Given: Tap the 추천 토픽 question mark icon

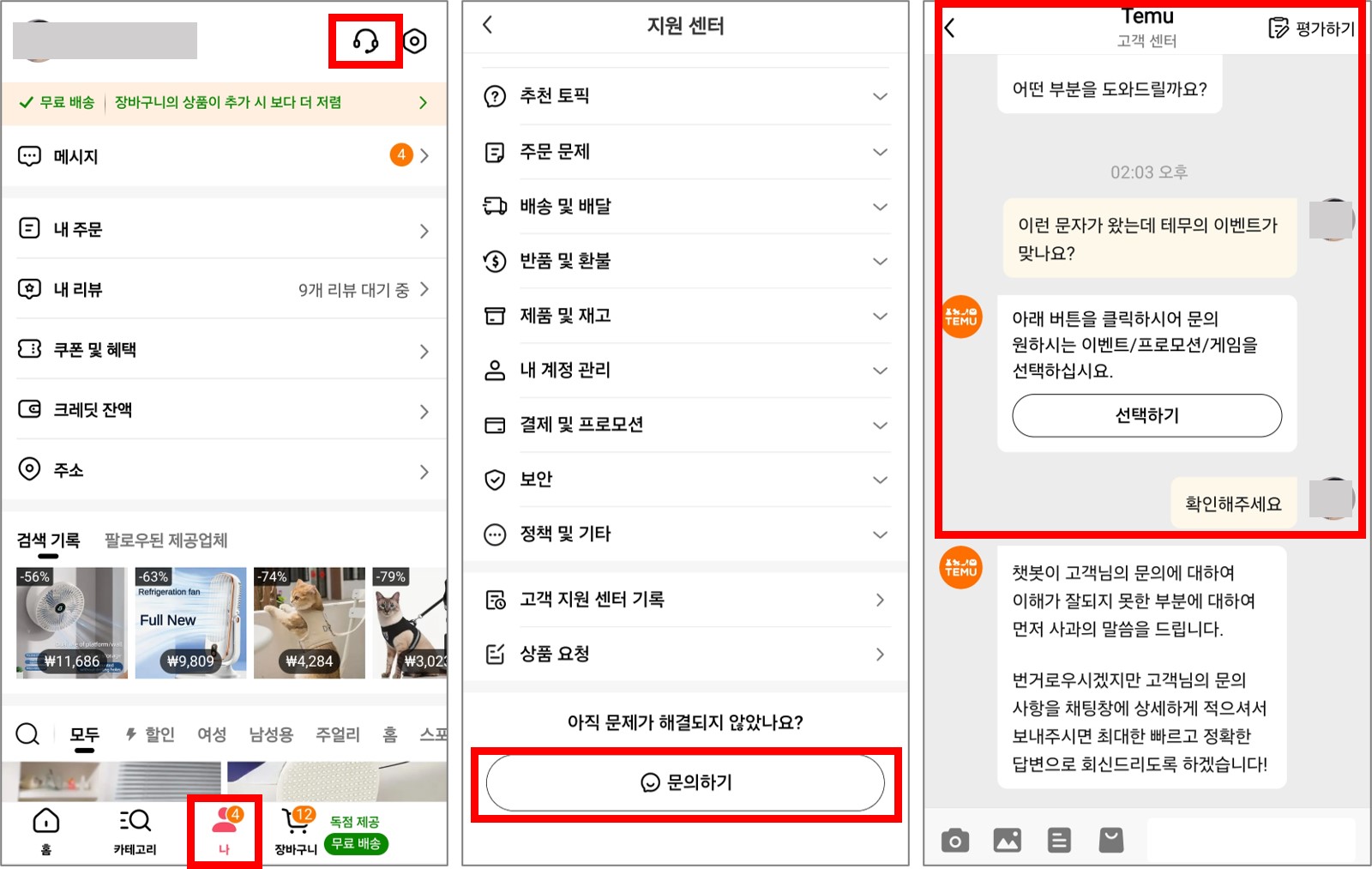Looking at the screenshot, I should click(495, 96).
